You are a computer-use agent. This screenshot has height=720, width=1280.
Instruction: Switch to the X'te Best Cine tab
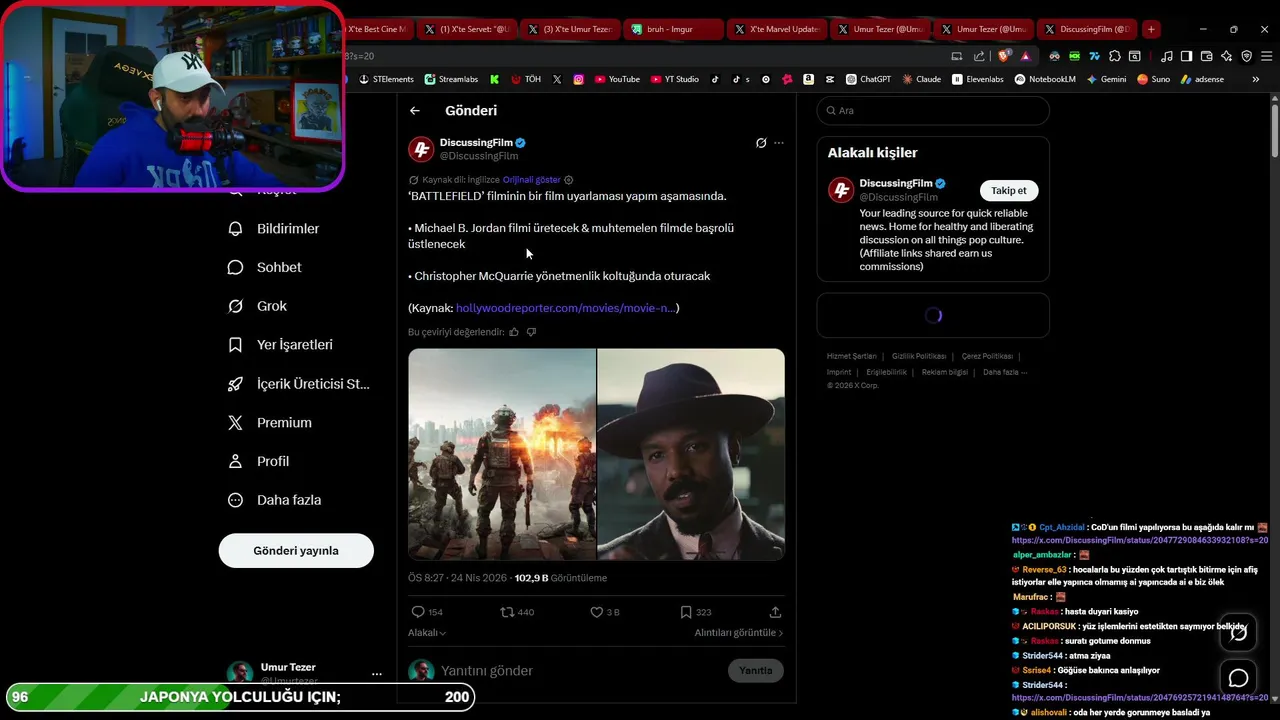(377, 29)
